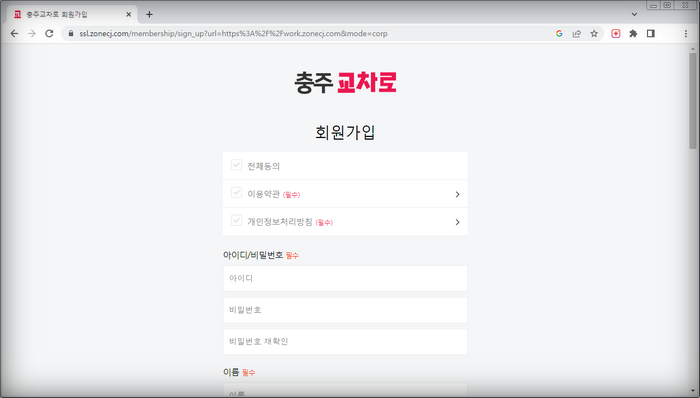
Task: Go back to the previous page
Action: [x=14, y=33]
